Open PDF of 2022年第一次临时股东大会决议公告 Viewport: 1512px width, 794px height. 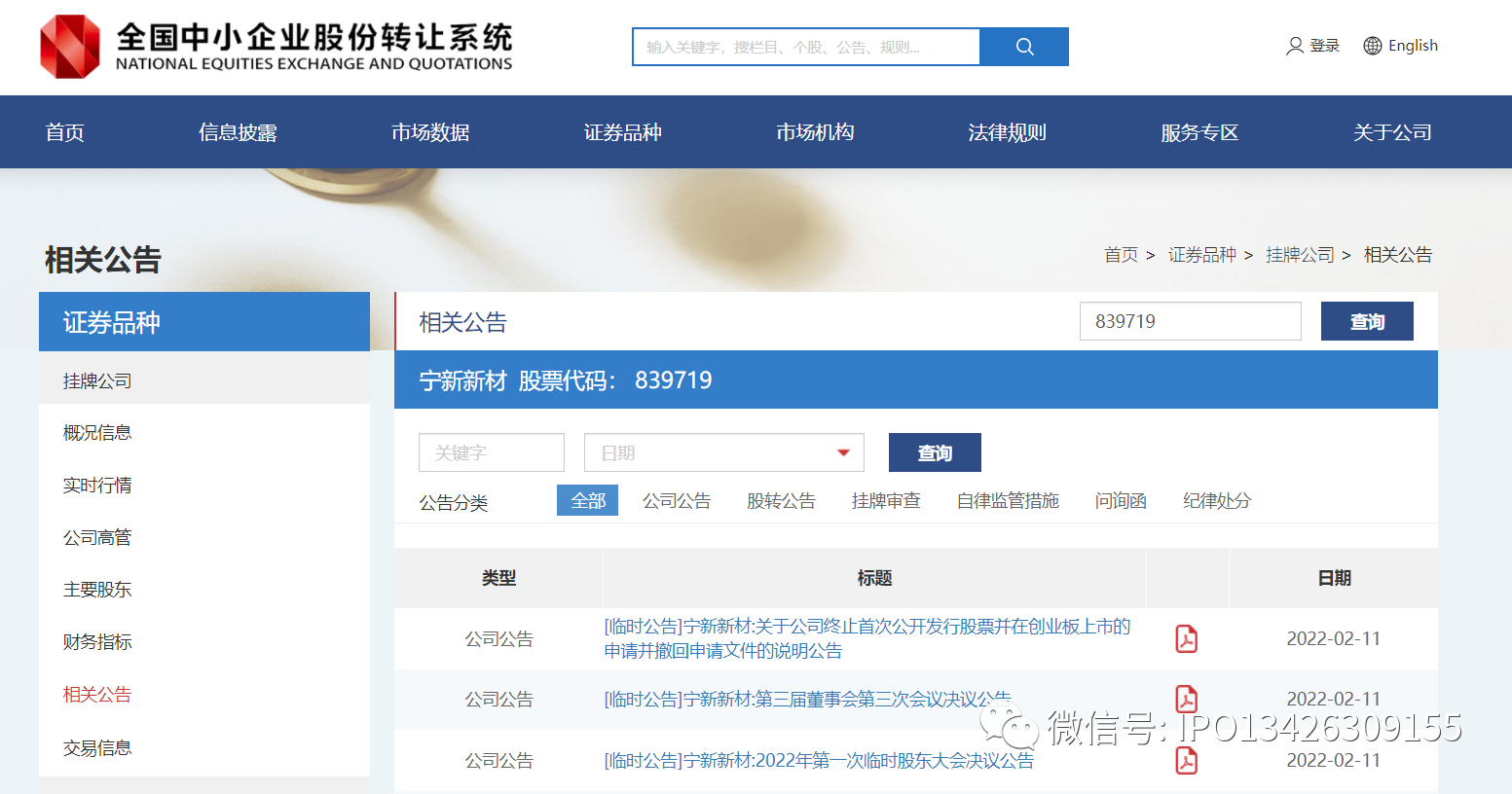[1186, 760]
